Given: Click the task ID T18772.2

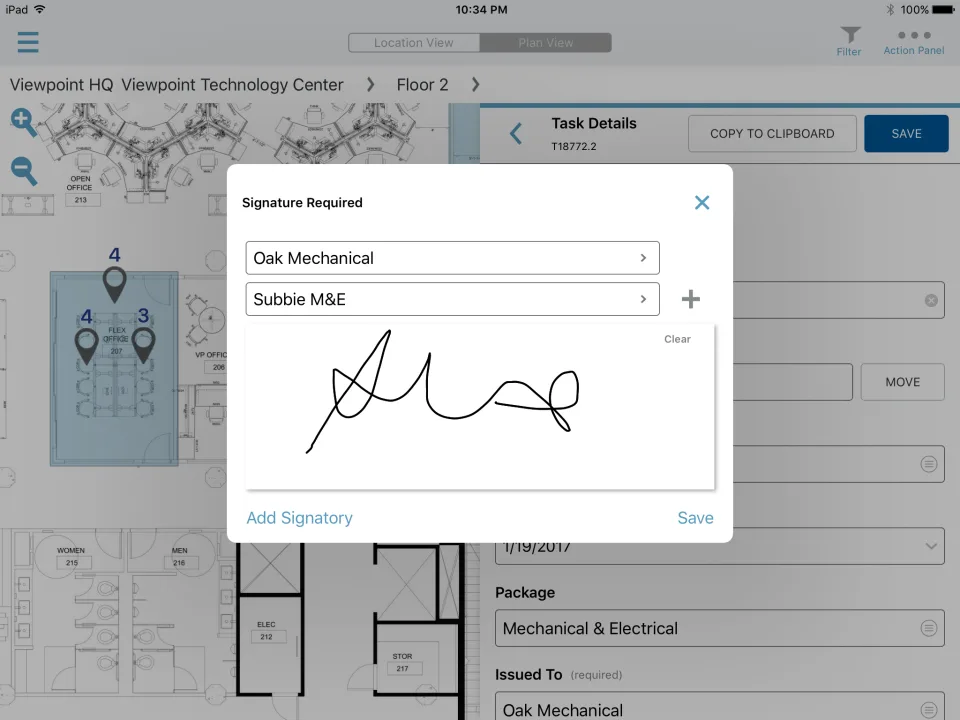Looking at the screenshot, I should pyautogui.click(x=574, y=146).
